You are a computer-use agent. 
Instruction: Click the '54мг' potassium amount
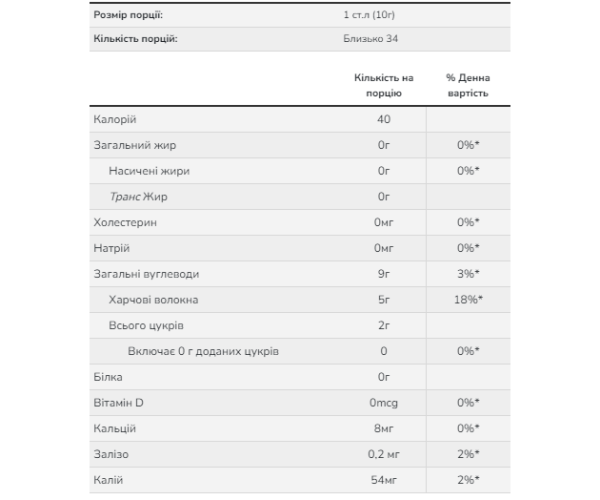tap(383, 481)
